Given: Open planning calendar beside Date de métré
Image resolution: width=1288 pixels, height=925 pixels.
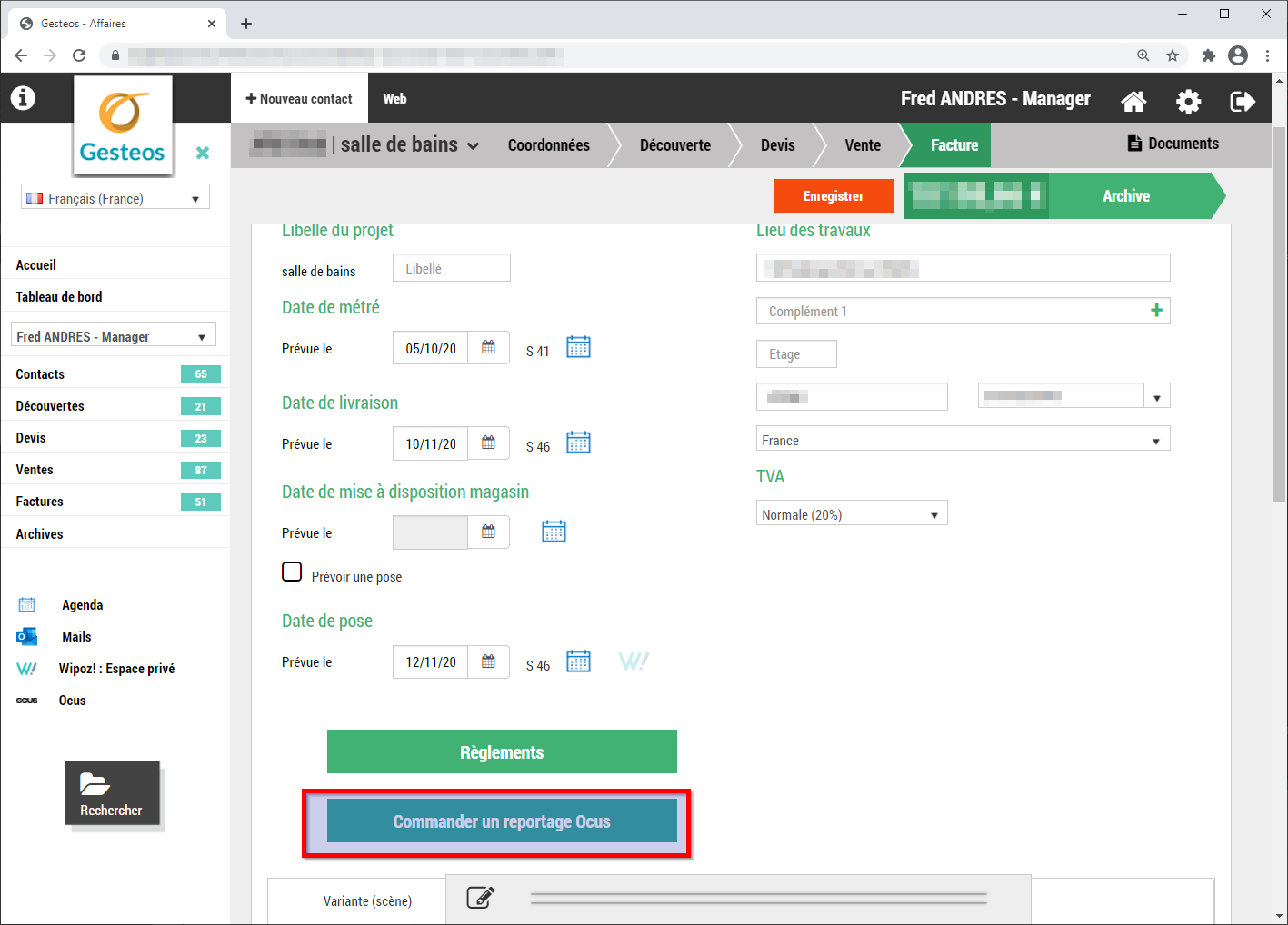Looking at the screenshot, I should [578, 347].
